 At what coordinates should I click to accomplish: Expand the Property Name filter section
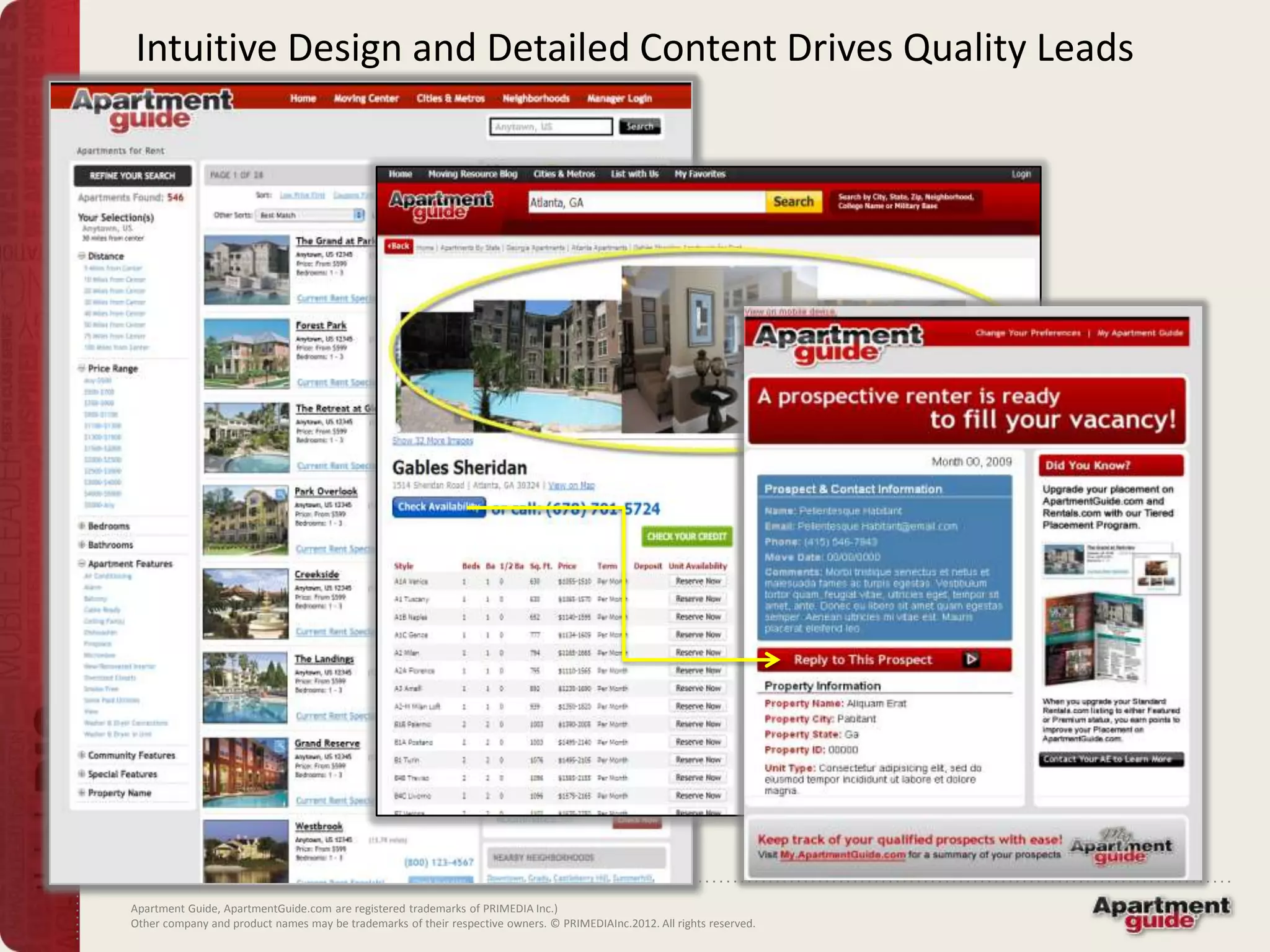81,793
